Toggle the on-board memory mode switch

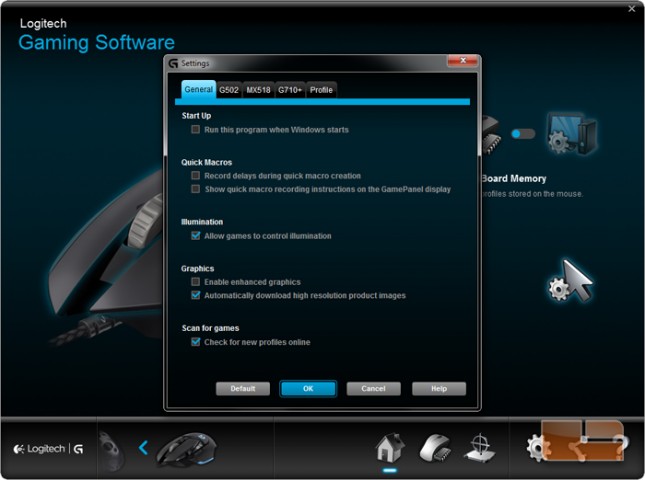523,134
